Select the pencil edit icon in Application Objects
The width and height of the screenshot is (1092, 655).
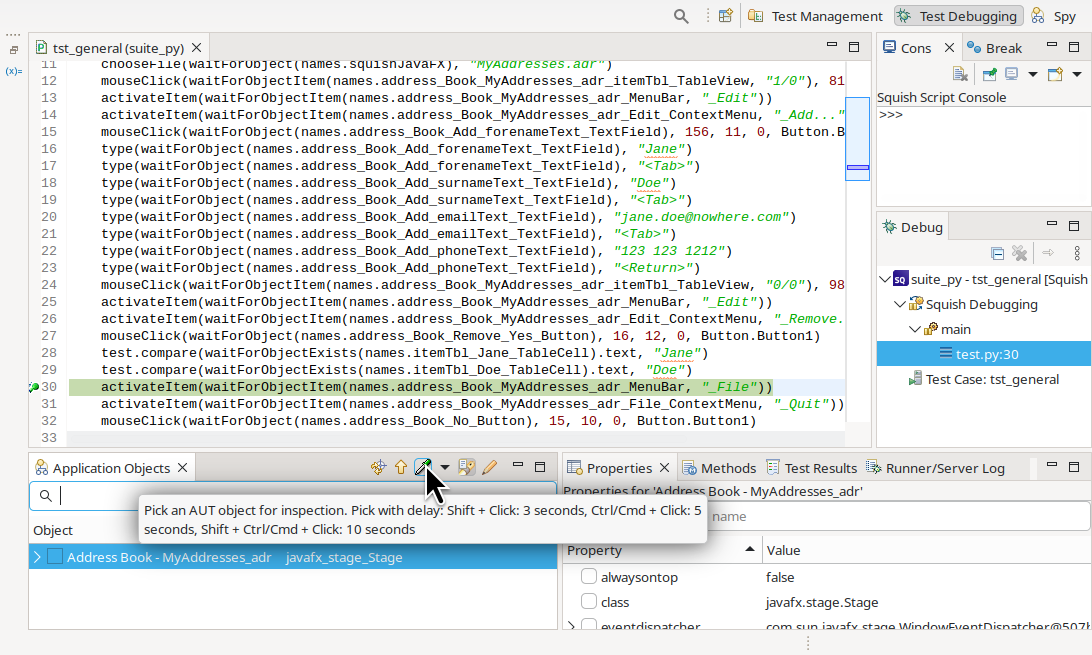coord(489,466)
